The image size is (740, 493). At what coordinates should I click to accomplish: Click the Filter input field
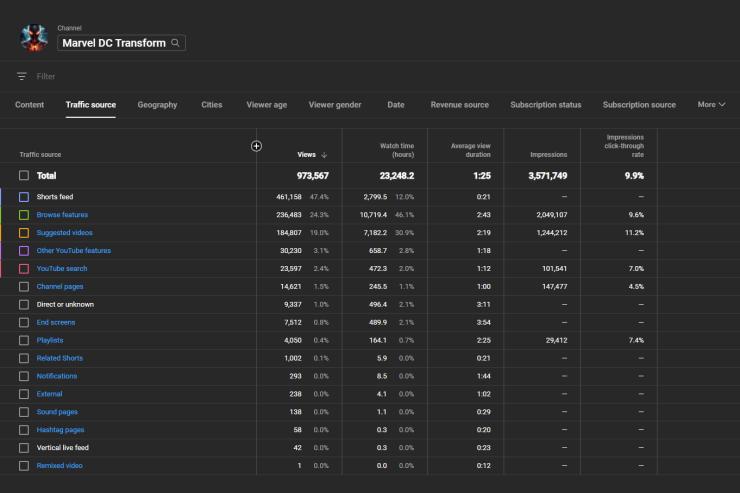pyautogui.click(x=46, y=76)
